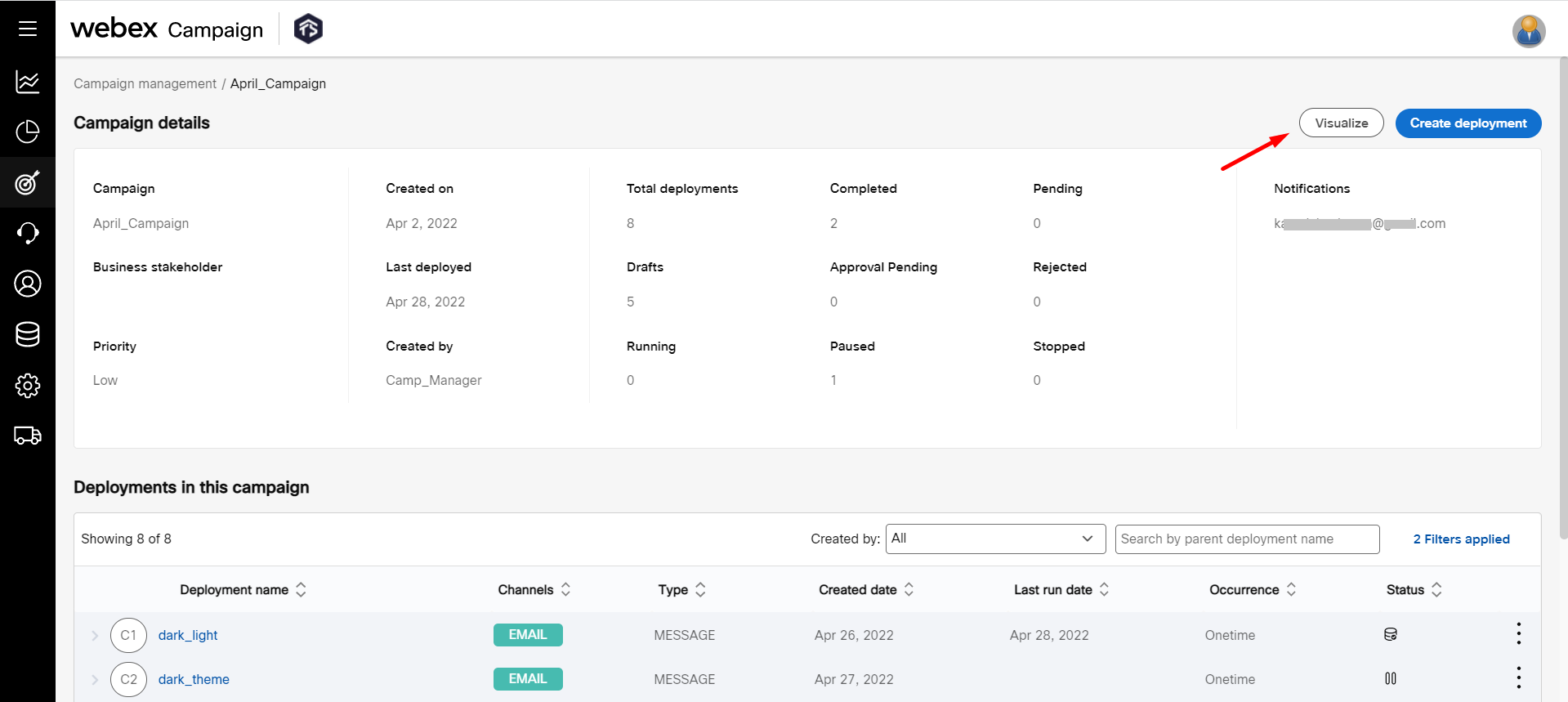This screenshot has height=702, width=1568.
Task: Click the 'Camp_Manager' created by value
Action: 434,380
